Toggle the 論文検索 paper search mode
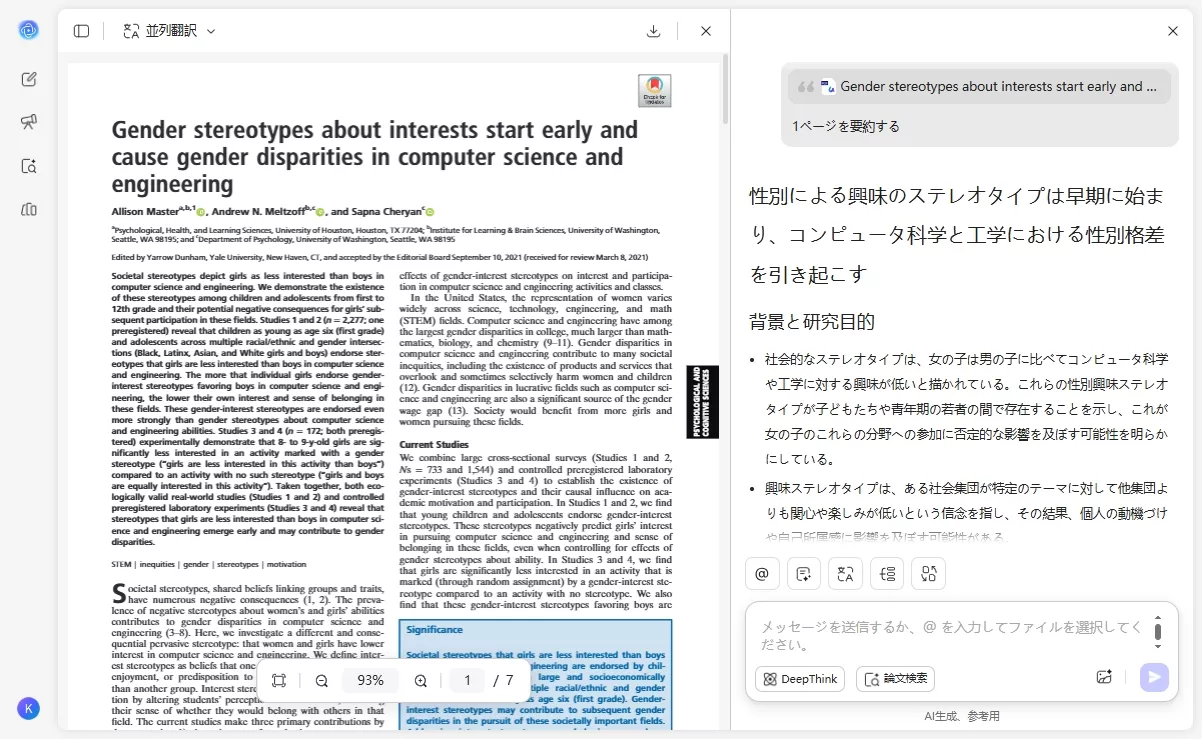This screenshot has height=739, width=1202. tap(895, 679)
